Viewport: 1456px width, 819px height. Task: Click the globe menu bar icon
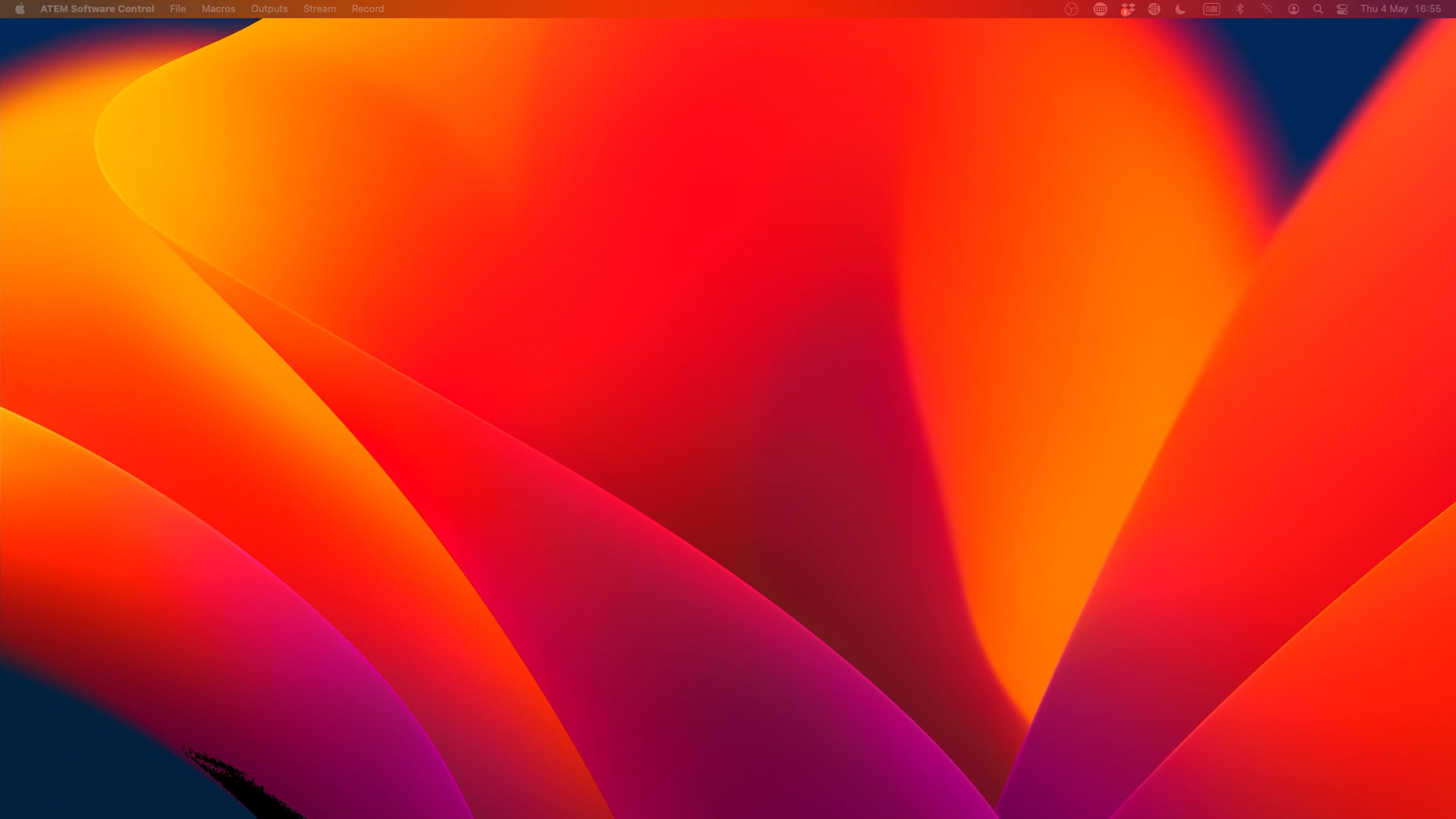pyautogui.click(x=1154, y=9)
